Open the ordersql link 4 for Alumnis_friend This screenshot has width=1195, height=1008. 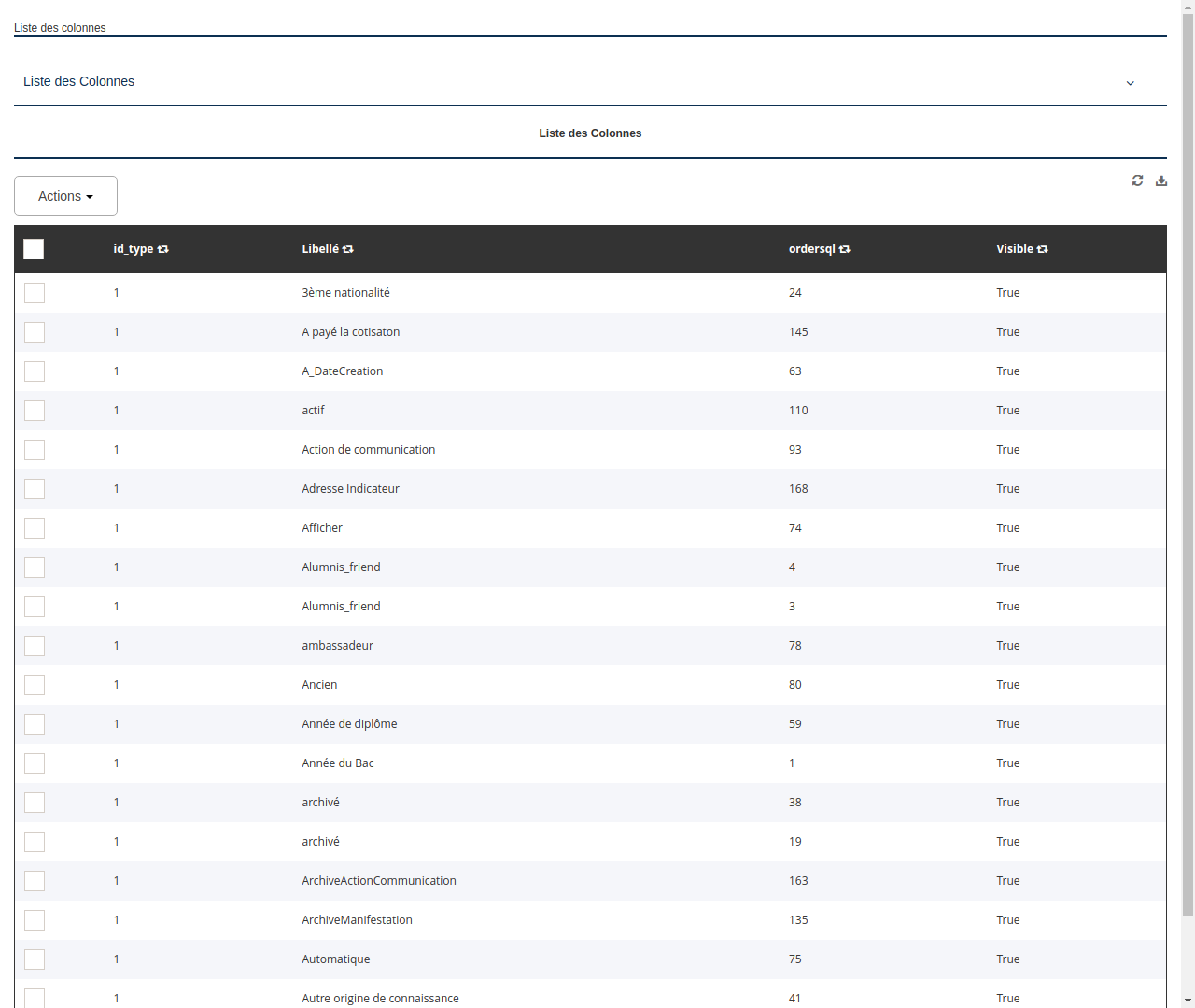click(792, 567)
